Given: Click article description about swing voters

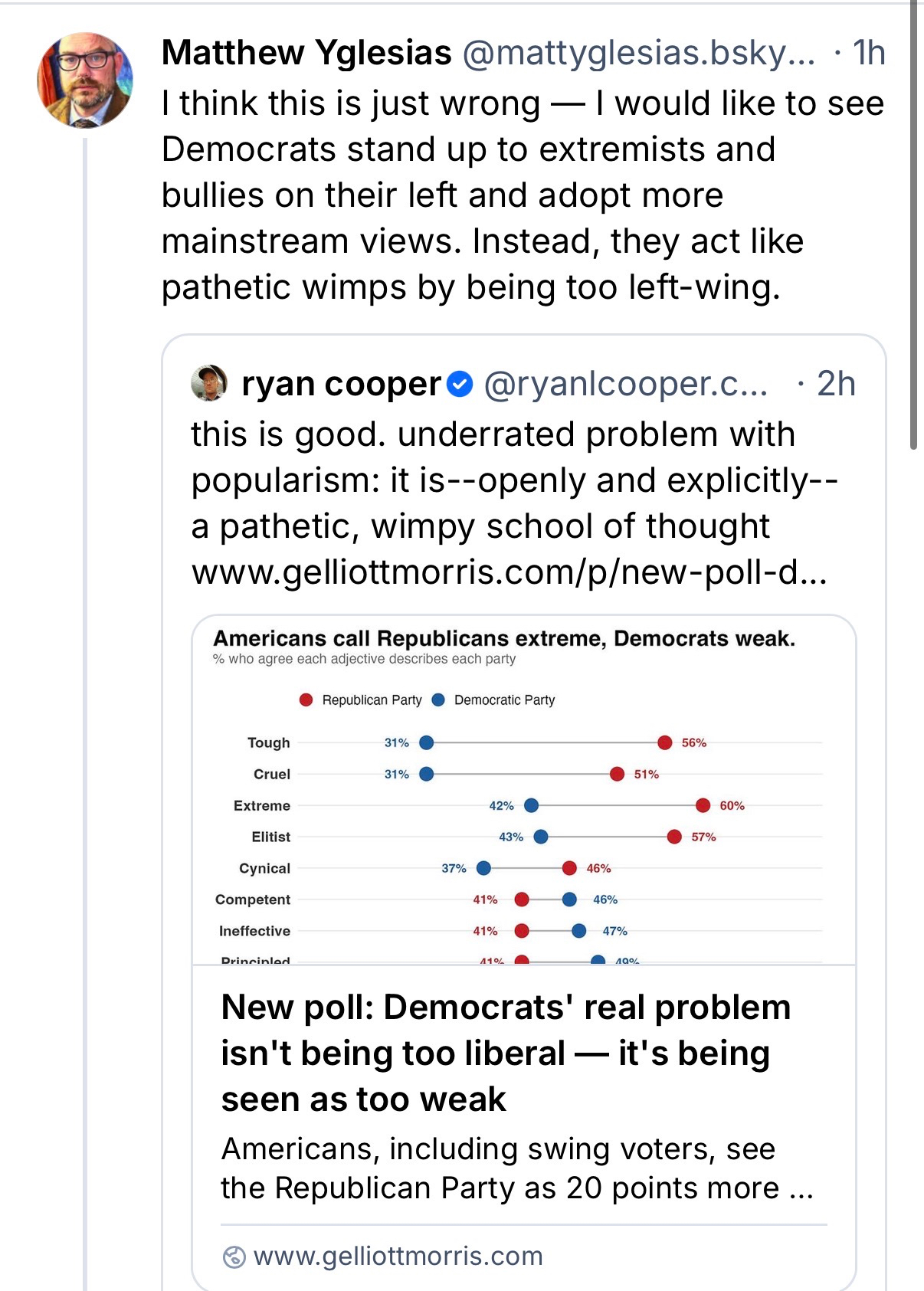Looking at the screenshot, I should point(517,1168).
